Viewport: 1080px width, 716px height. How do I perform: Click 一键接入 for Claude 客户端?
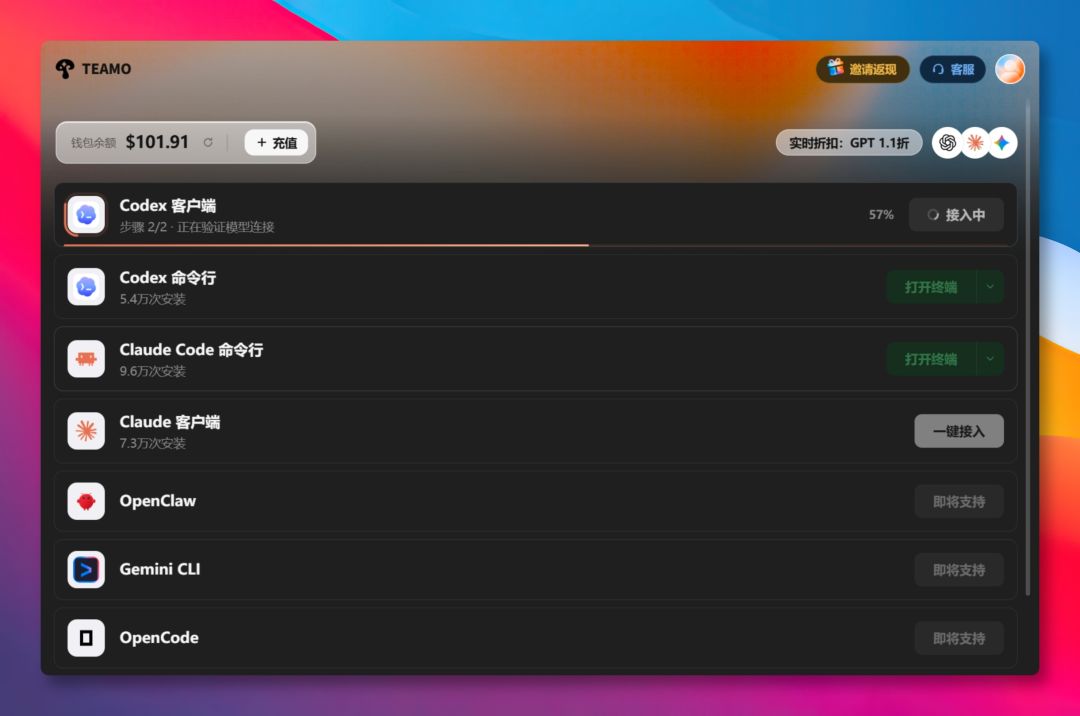point(959,431)
